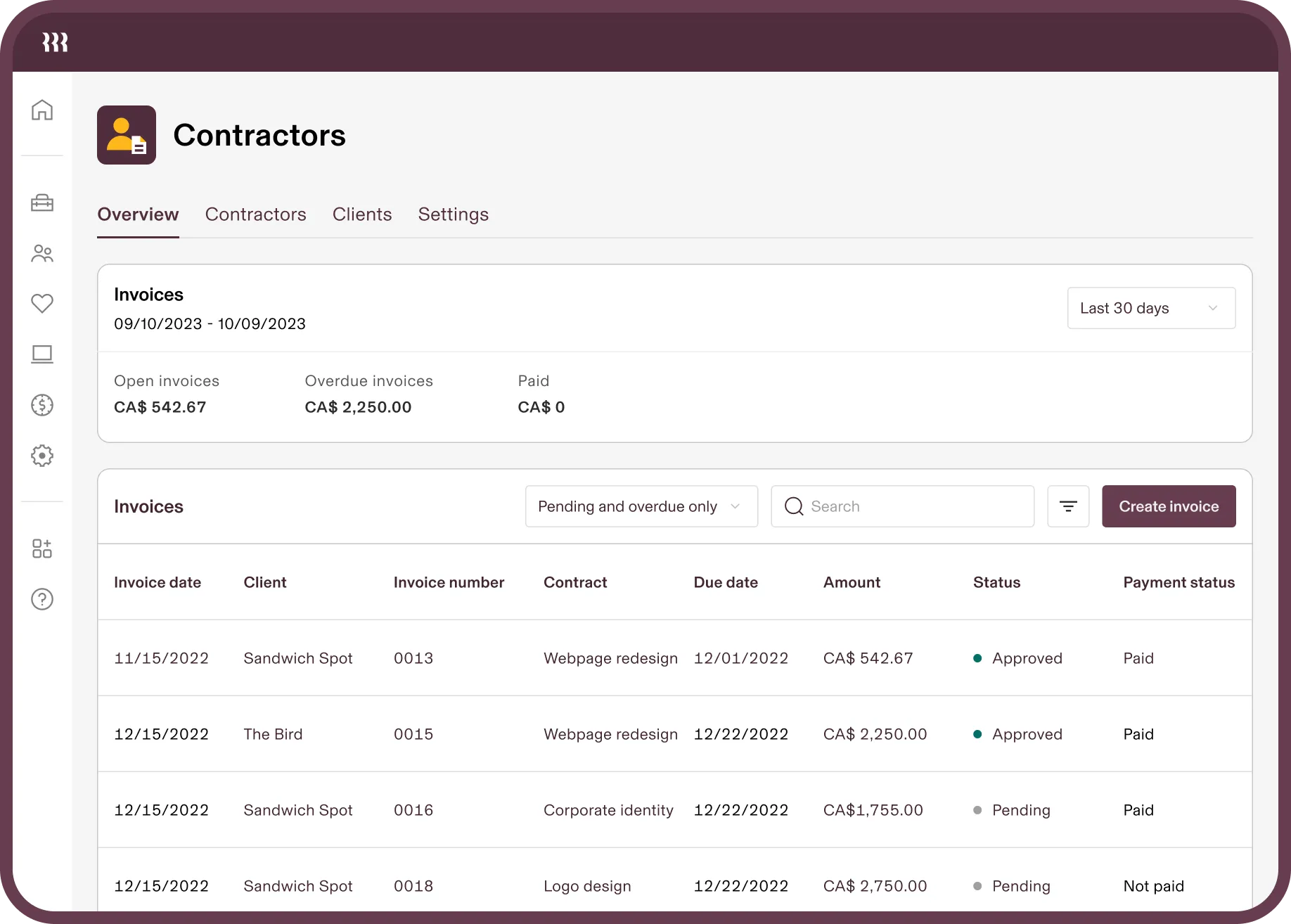
Task: Open the heart benefits sidebar icon
Action: (x=42, y=303)
